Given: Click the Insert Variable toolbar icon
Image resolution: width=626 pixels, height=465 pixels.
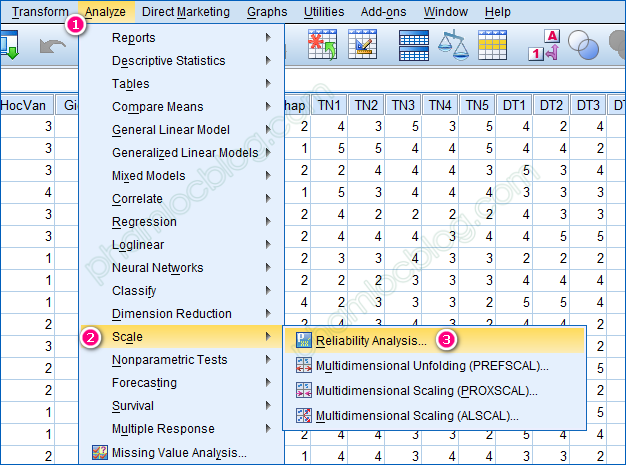Looking at the screenshot, I should tap(362, 43).
